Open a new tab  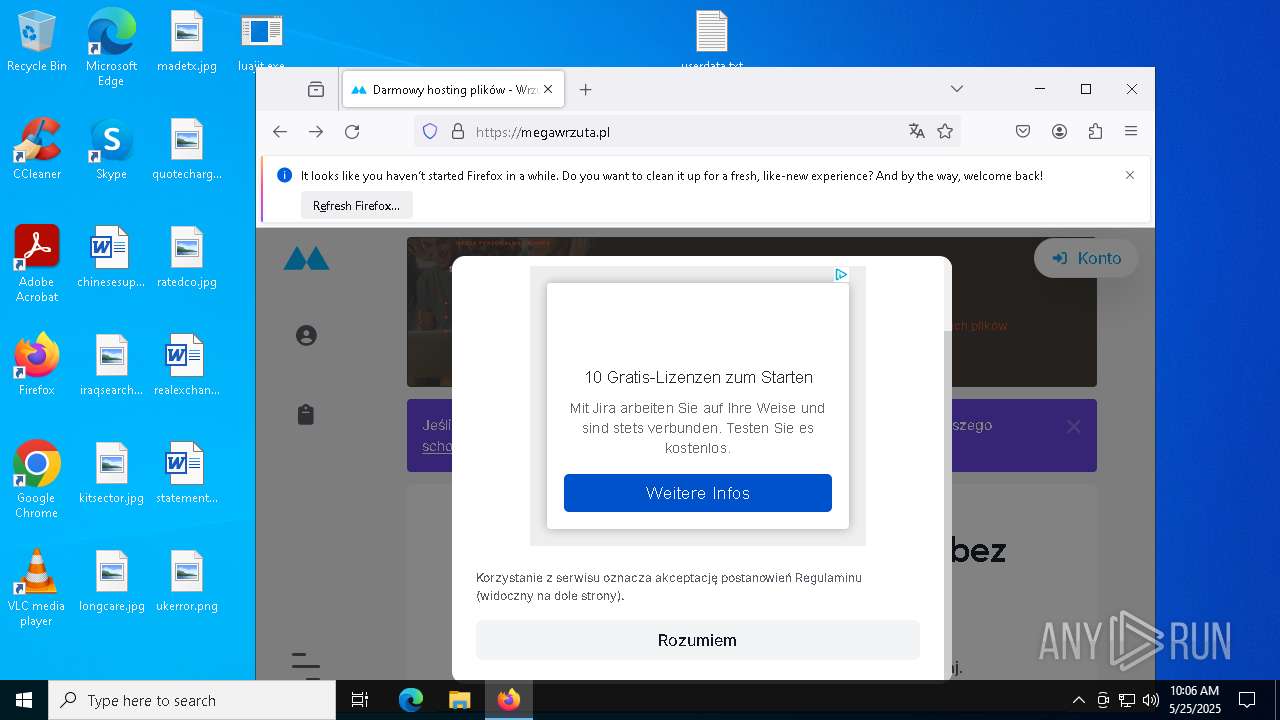(x=586, y=89)
